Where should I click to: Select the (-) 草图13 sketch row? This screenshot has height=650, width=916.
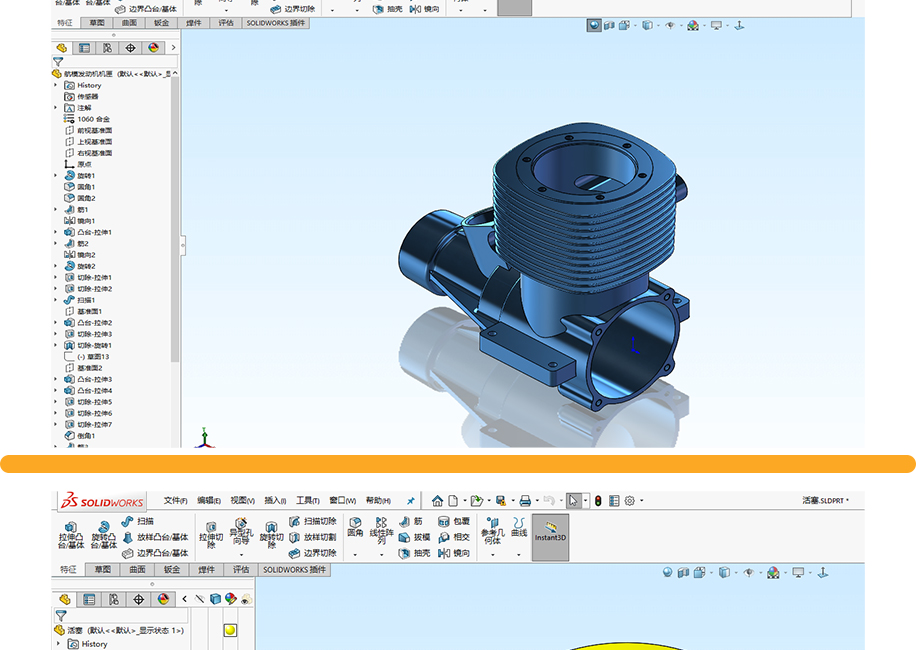[x=86, y=356]
